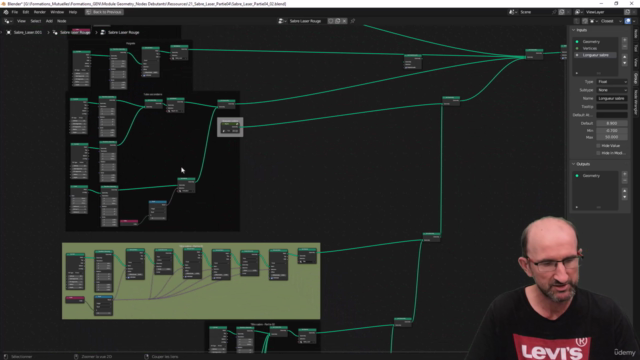Viewport: 640px width, 360px height.
Task: Add a new output socket
Action: tap(624, 174)
